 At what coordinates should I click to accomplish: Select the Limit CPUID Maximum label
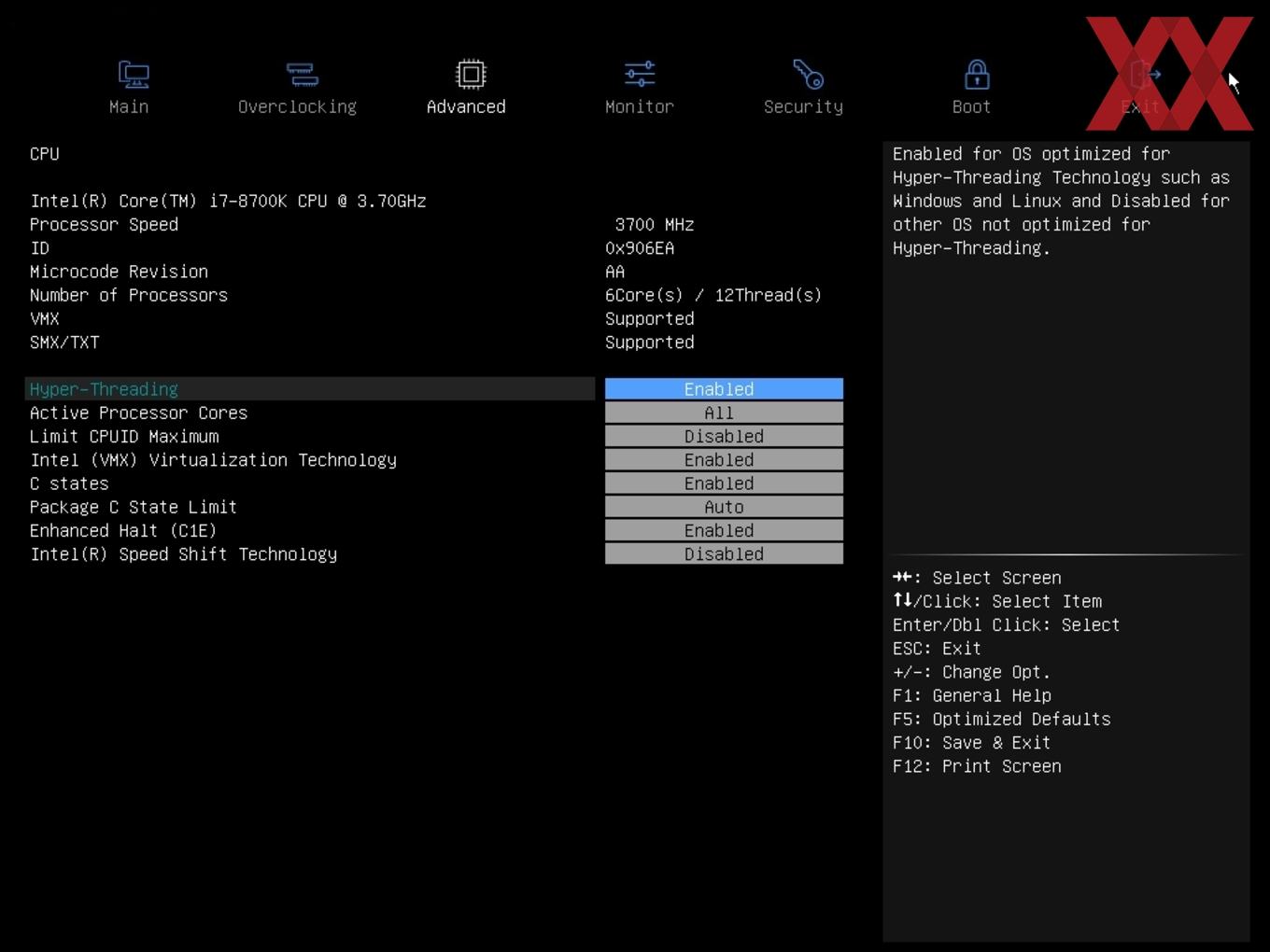pyautogui.click(x=124, y=436)
